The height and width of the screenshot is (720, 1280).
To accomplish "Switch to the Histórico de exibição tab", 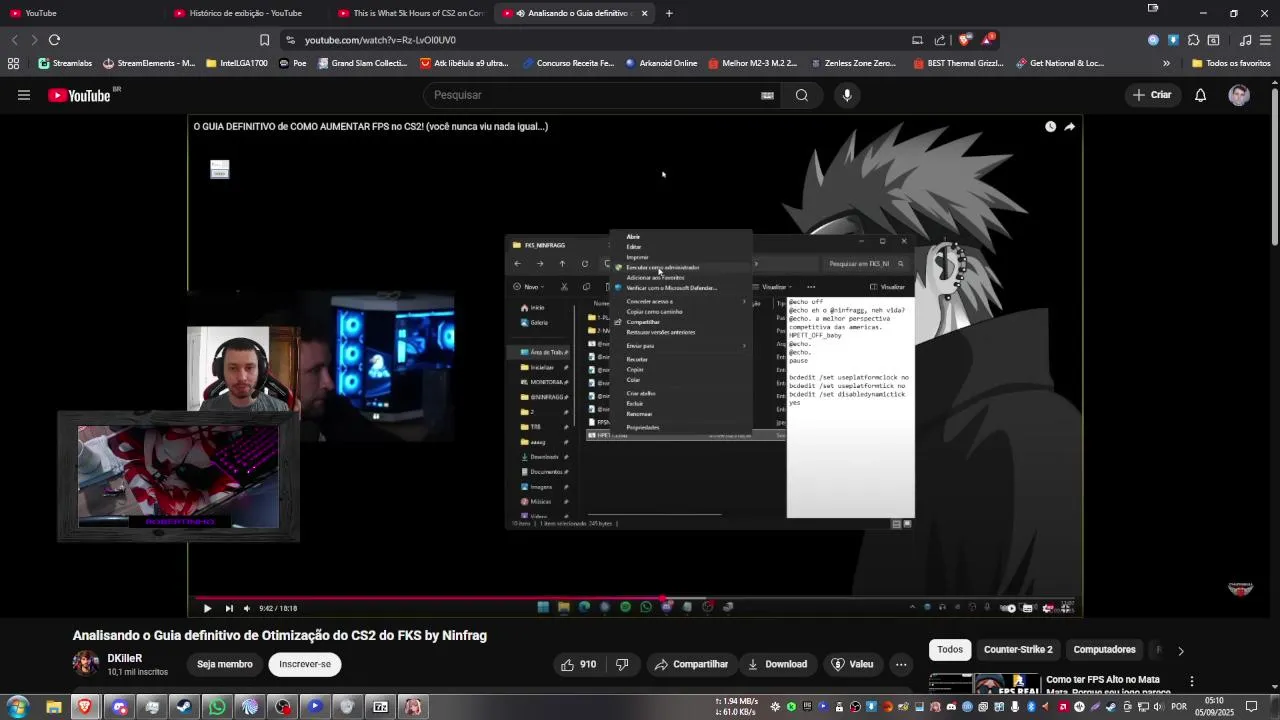I will [245, 13].
